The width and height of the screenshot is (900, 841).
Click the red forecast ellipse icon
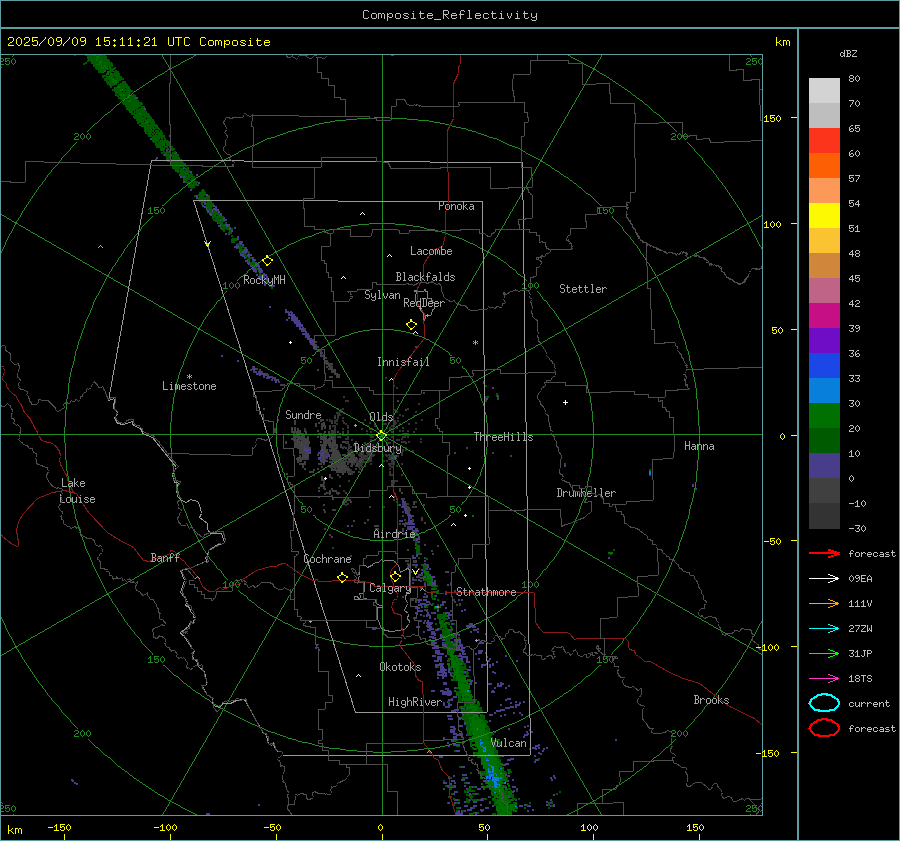[x=824, y=728]
